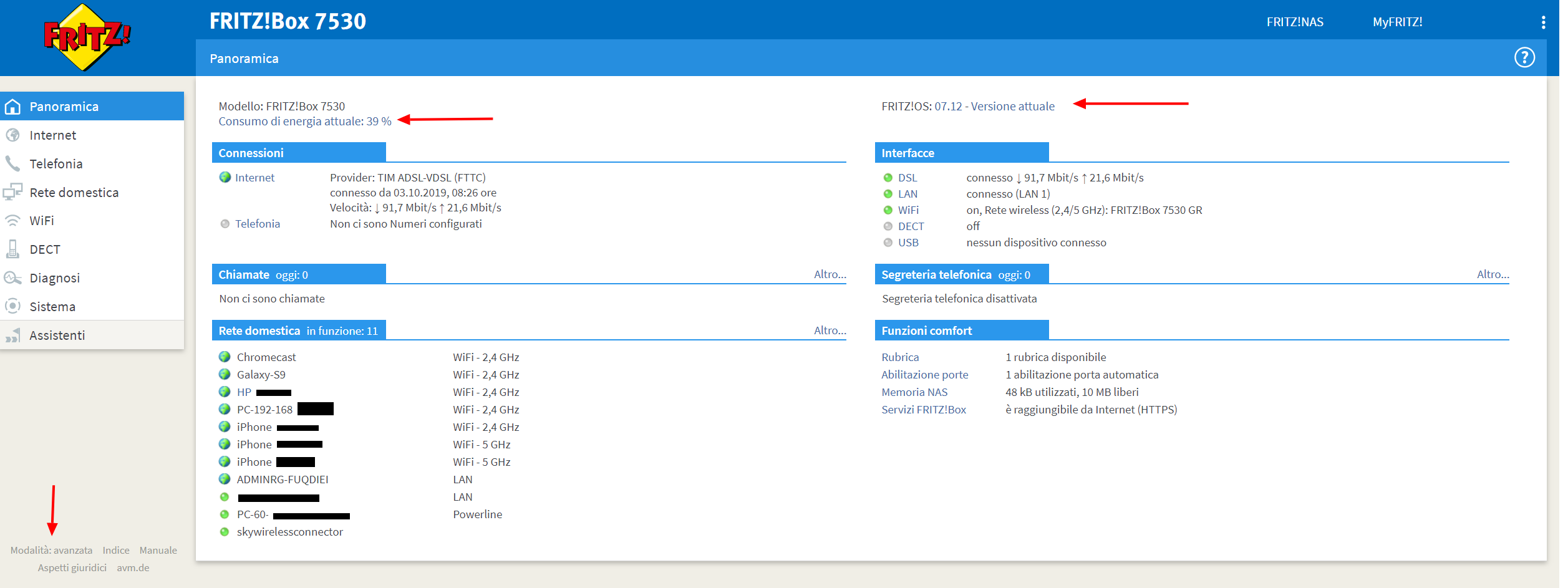Open the Rete domestica menu
The height and width of the screenshot is (588, 1568).
[92, 193]
